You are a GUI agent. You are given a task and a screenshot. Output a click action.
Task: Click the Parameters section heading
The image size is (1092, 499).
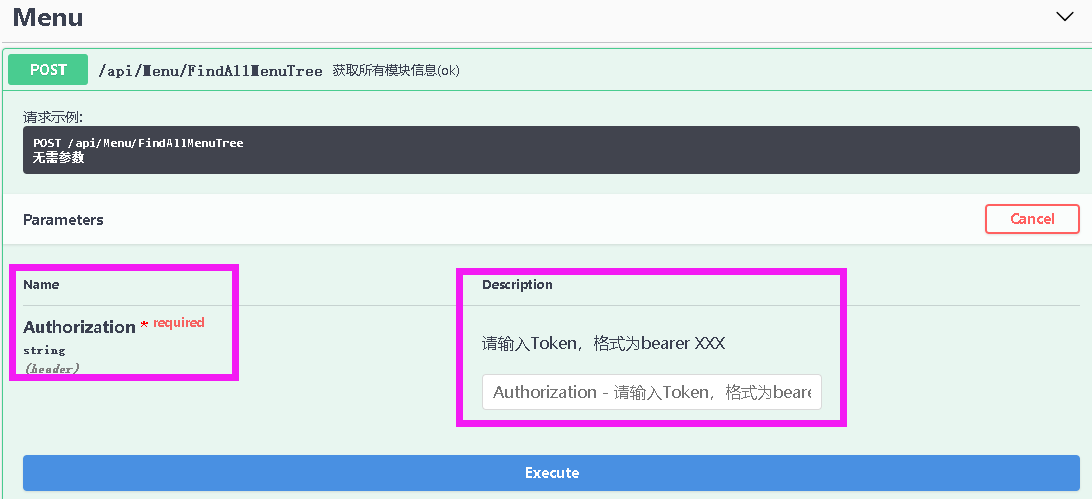pos(63,219)
